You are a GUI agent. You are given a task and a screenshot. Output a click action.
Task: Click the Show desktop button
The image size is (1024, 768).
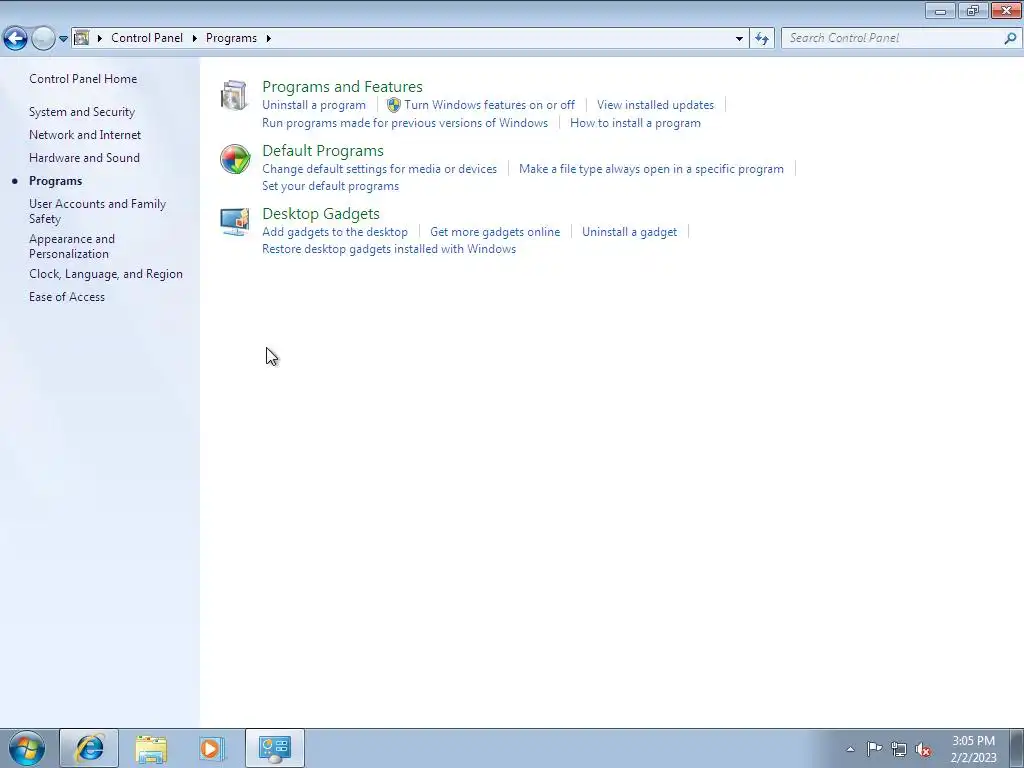pyautogui.click(x=1016, y=748)
